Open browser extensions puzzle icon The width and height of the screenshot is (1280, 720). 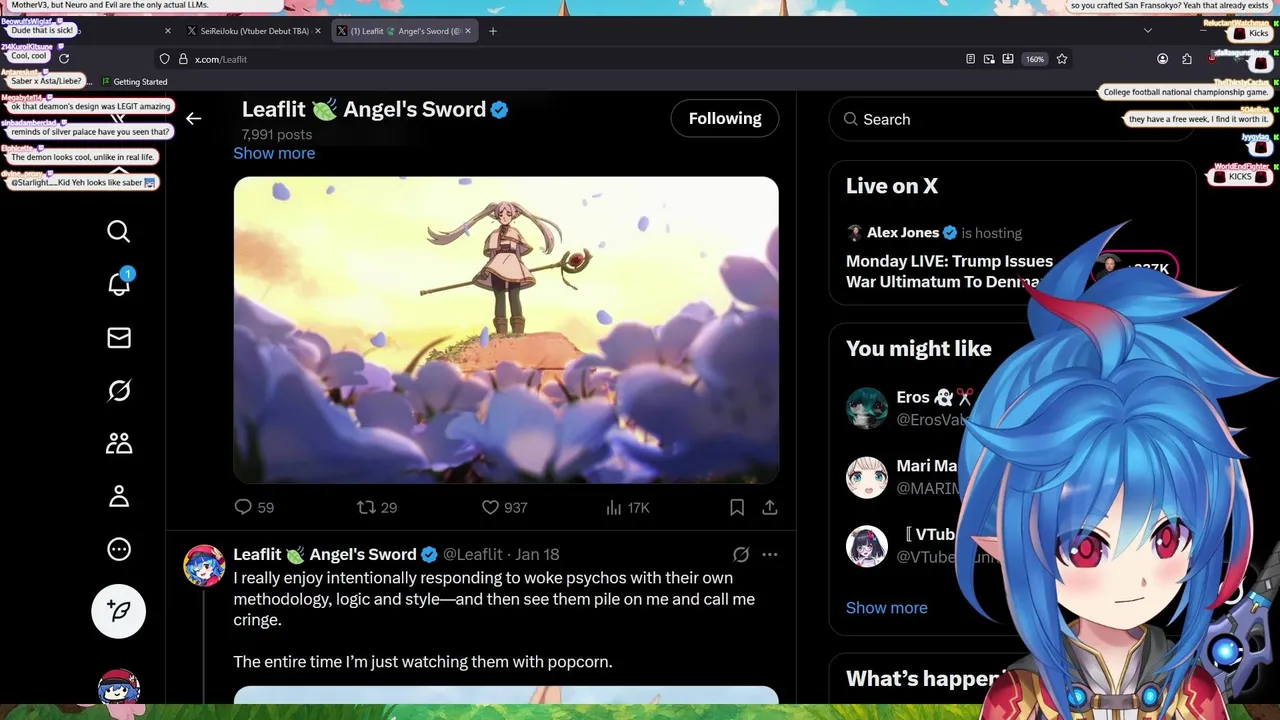1187,59
